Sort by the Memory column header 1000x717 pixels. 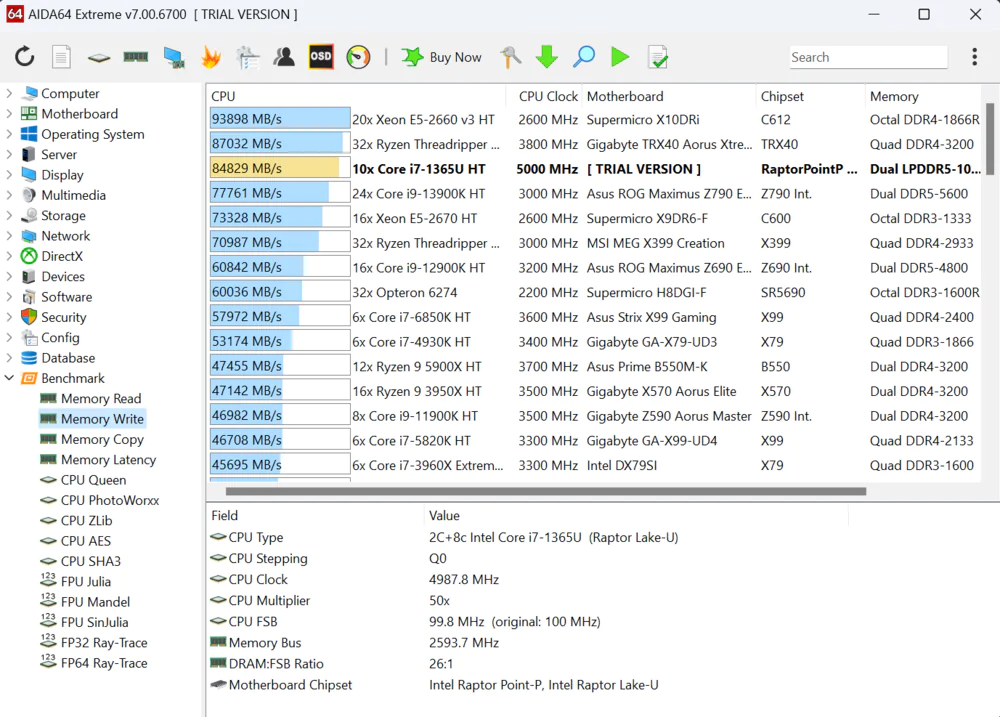[x=923, y=96]
